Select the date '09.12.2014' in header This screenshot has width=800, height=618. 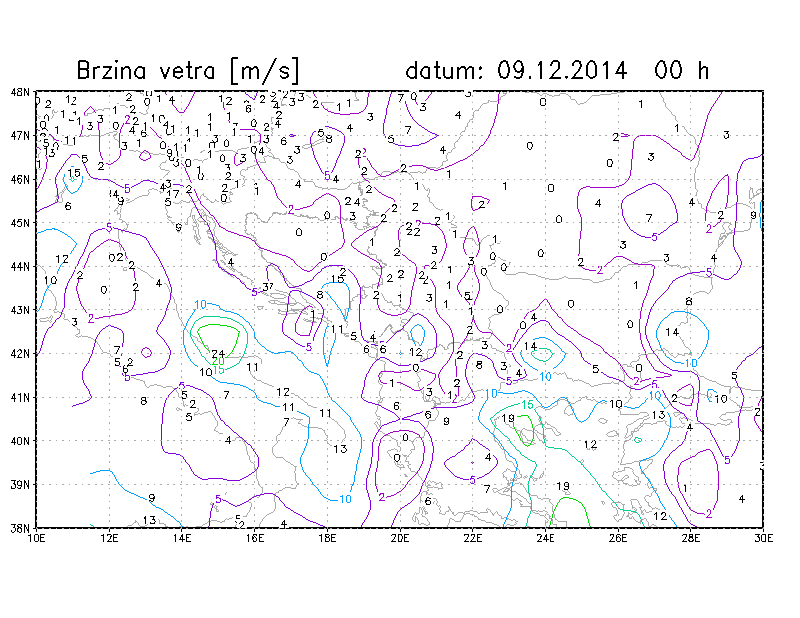[562, 70]
